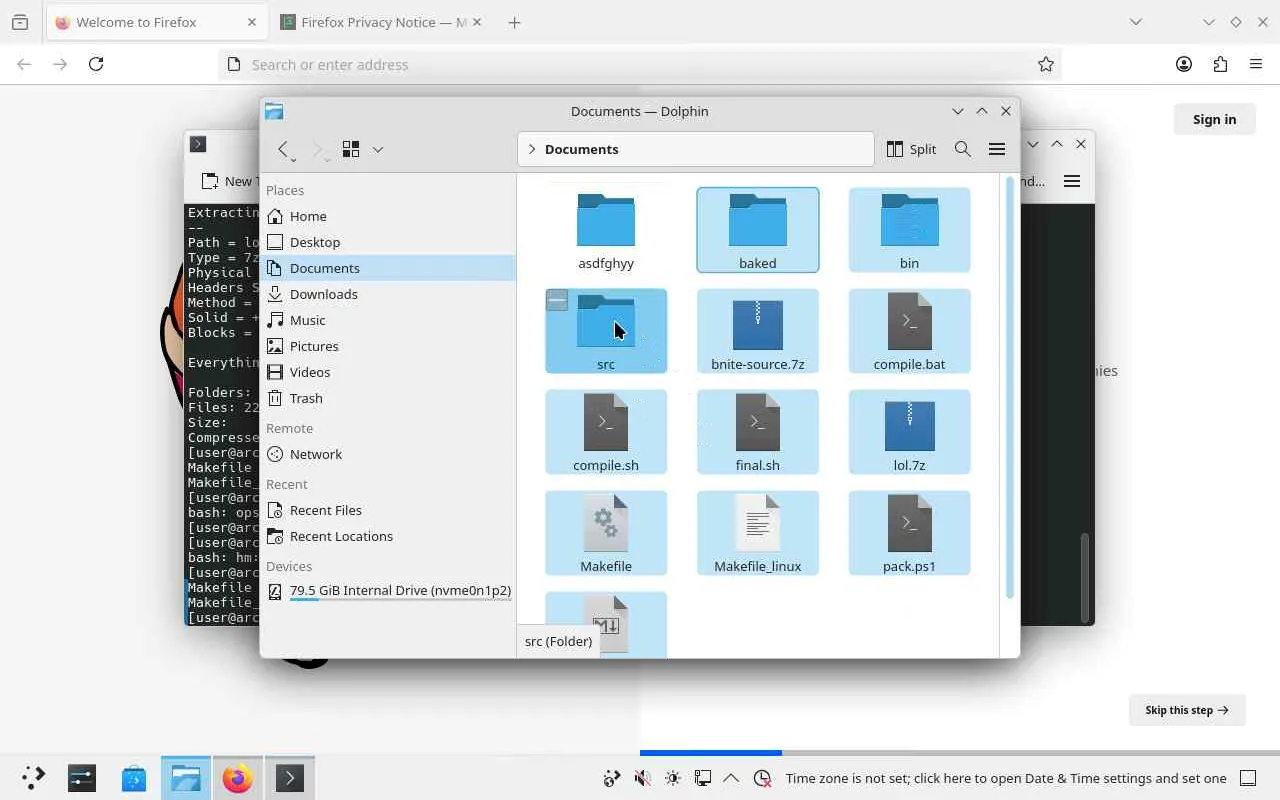The image size is (1280, 800).
Task: Expand the view mode dropdown arrow
Action: click(x=378, y=149)
